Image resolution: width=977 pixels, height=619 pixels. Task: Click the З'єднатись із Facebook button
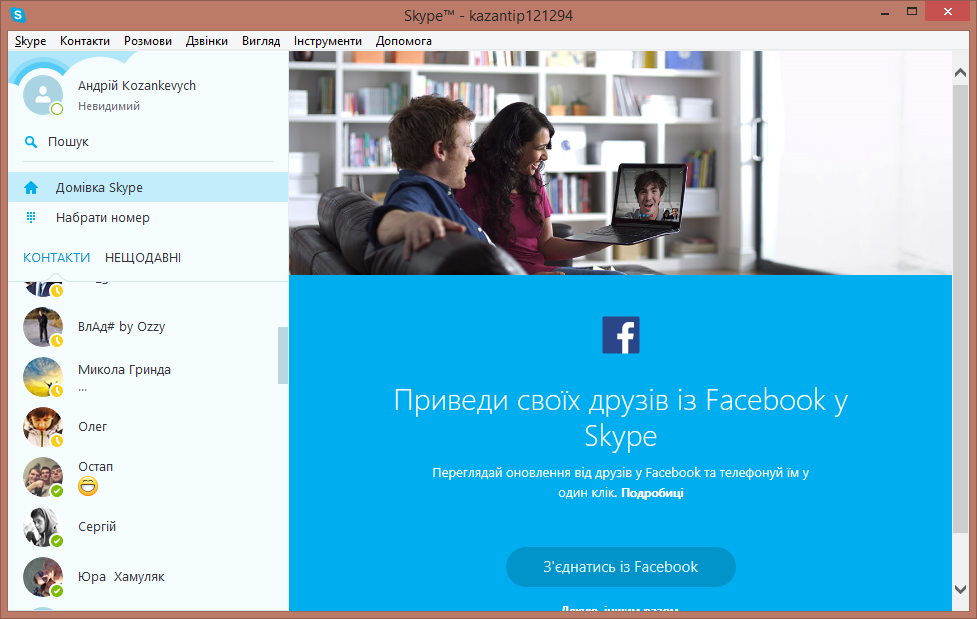point(620,567)
